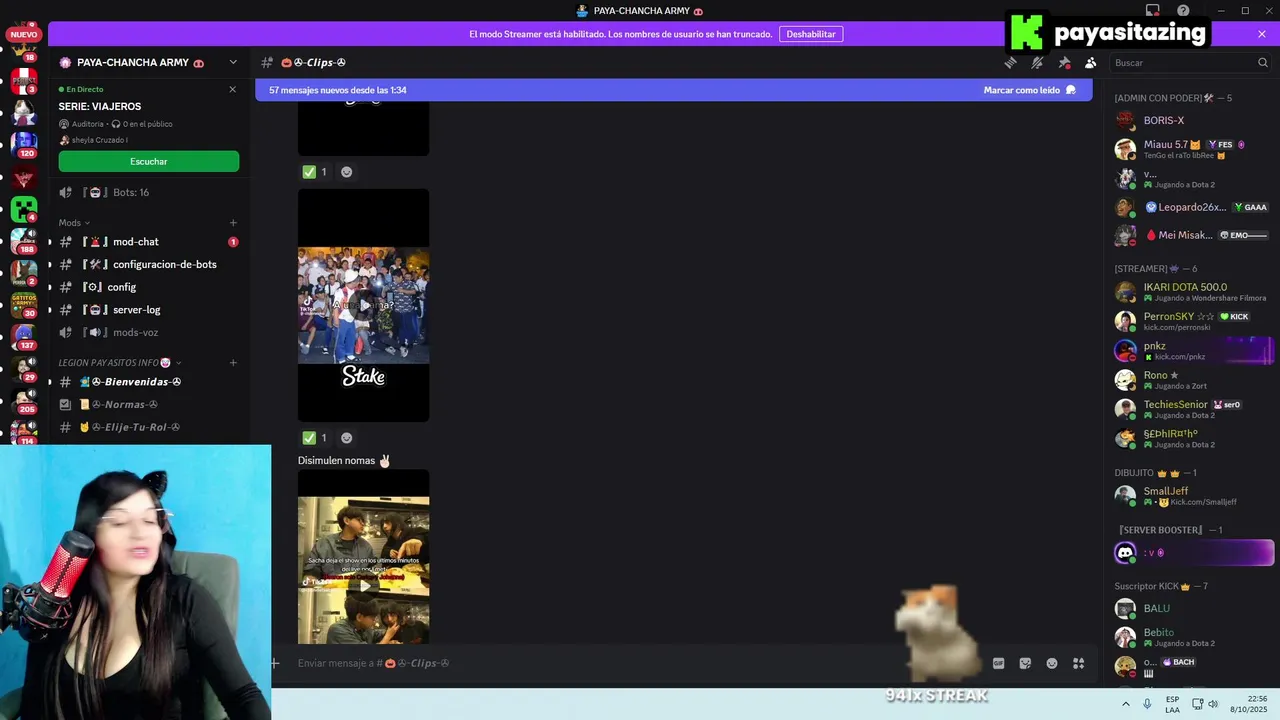1280x720 pixels.
Task: Click the taskbar microphone icon
Action: (x=1147, y=704)
